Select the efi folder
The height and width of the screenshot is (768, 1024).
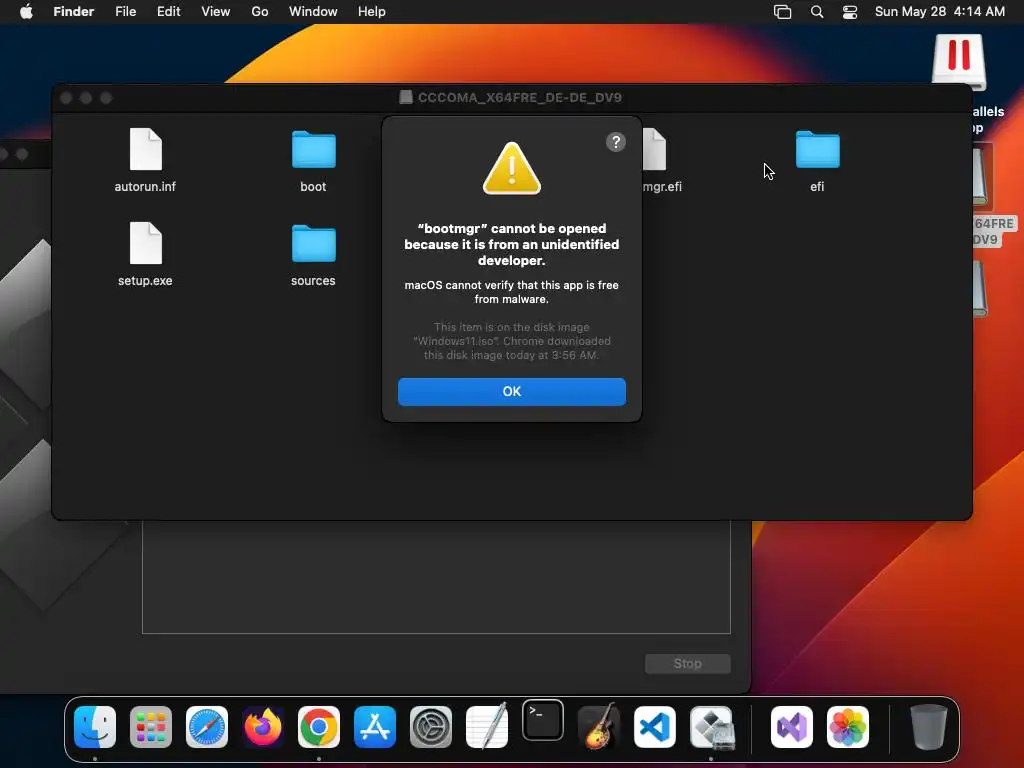818,160
